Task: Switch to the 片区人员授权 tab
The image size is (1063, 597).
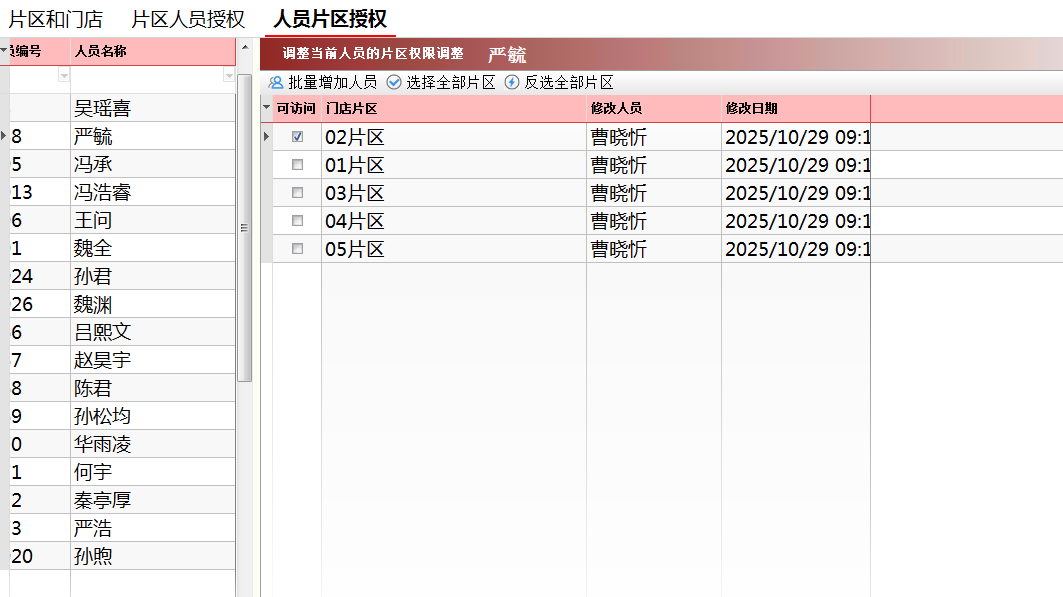Action: [188, 19]
